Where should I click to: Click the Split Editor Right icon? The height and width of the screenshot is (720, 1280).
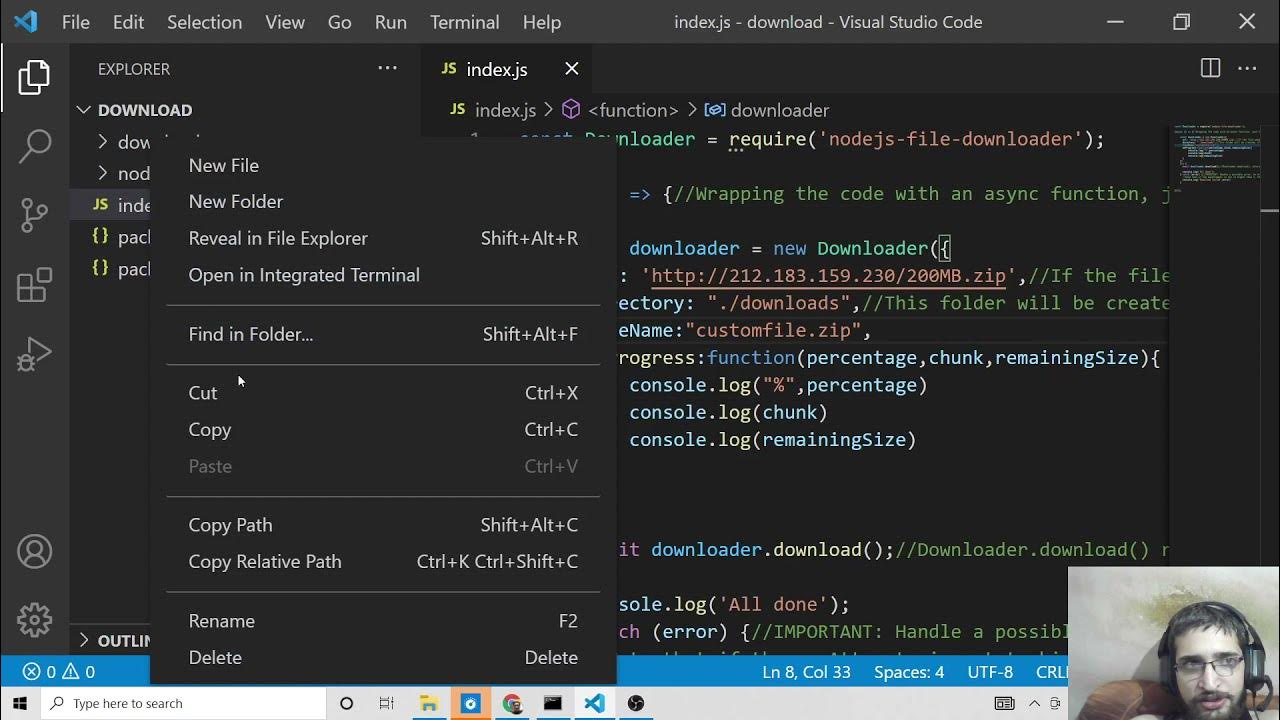1210,69
